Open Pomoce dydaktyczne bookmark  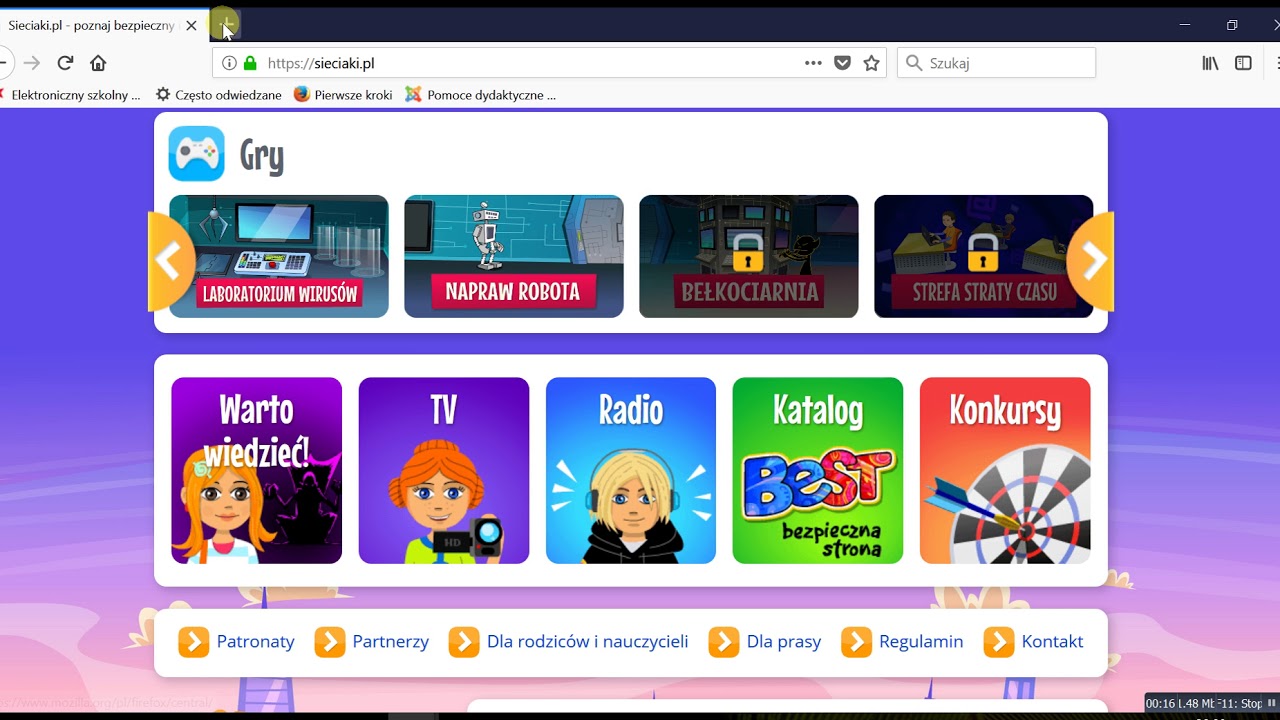(480, 95)
